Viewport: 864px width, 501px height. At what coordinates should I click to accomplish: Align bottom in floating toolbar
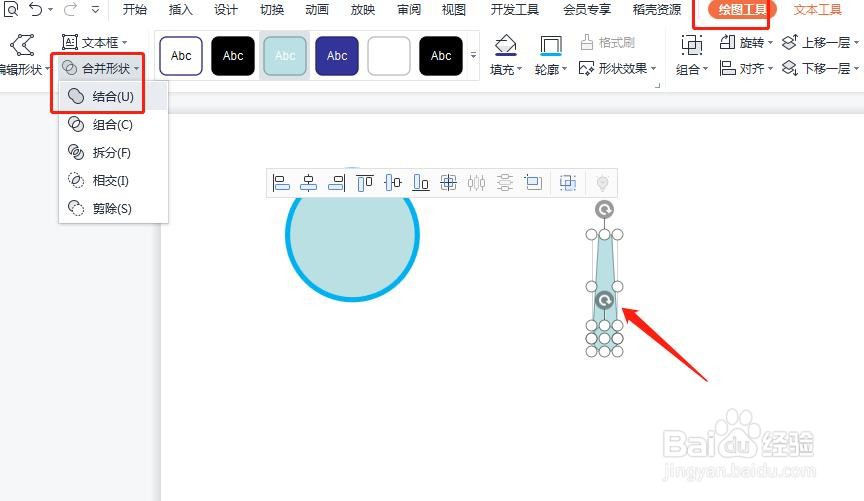click(420, 182)
